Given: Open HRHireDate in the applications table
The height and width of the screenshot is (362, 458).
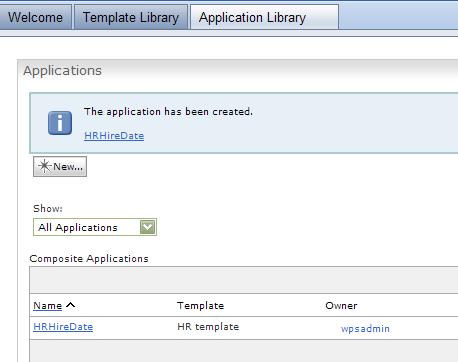Looking at the screenshot, I should (63, 327).
